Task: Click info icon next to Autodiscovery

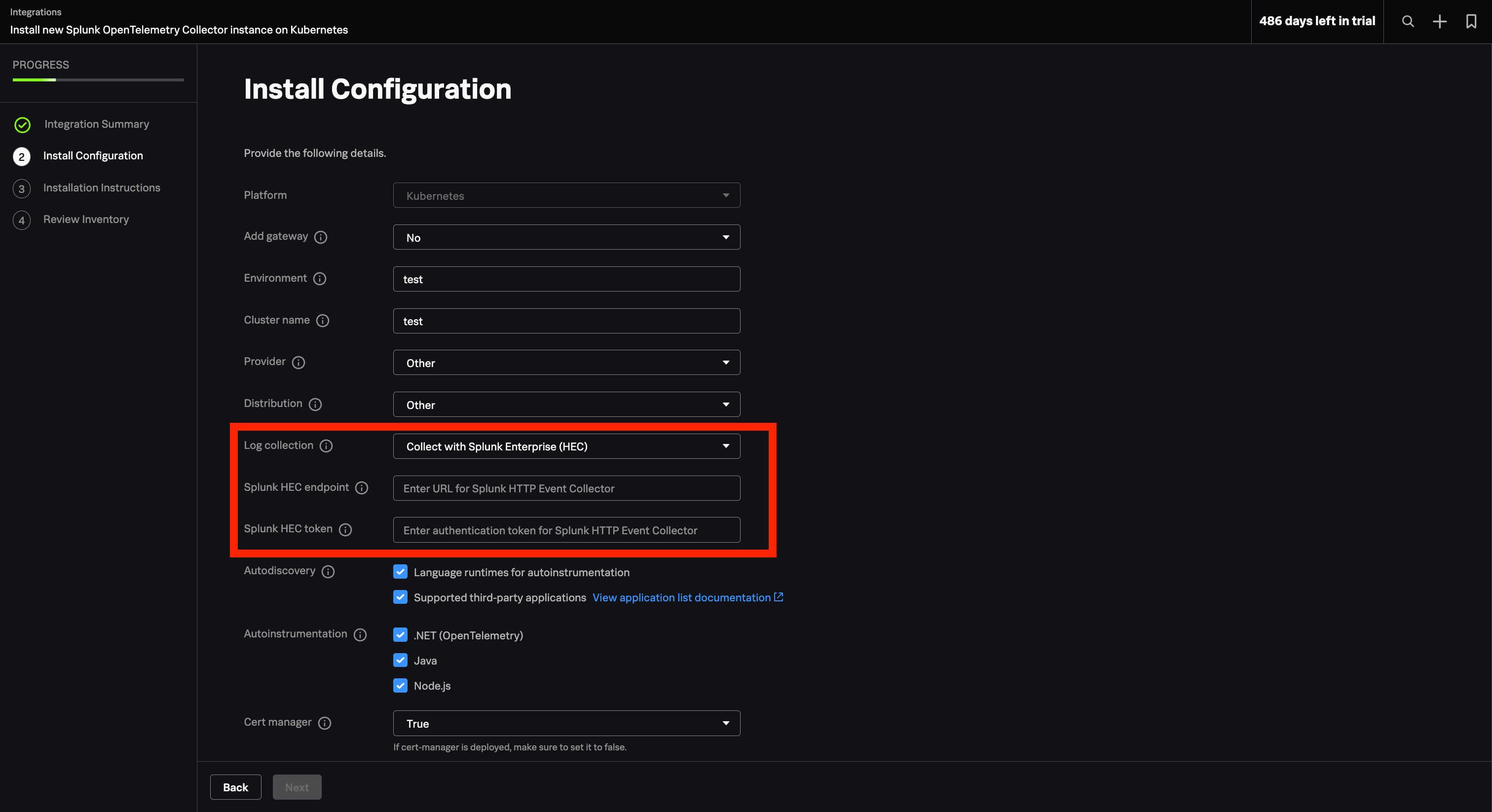Action: point(328,572)
